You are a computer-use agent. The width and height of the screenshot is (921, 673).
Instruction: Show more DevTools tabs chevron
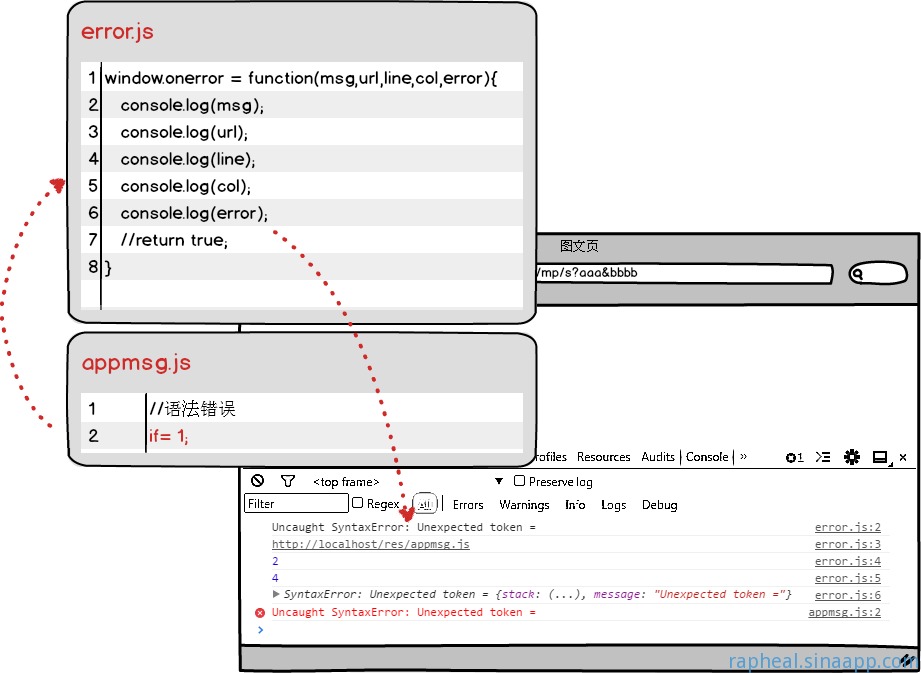tap(744, 456)
